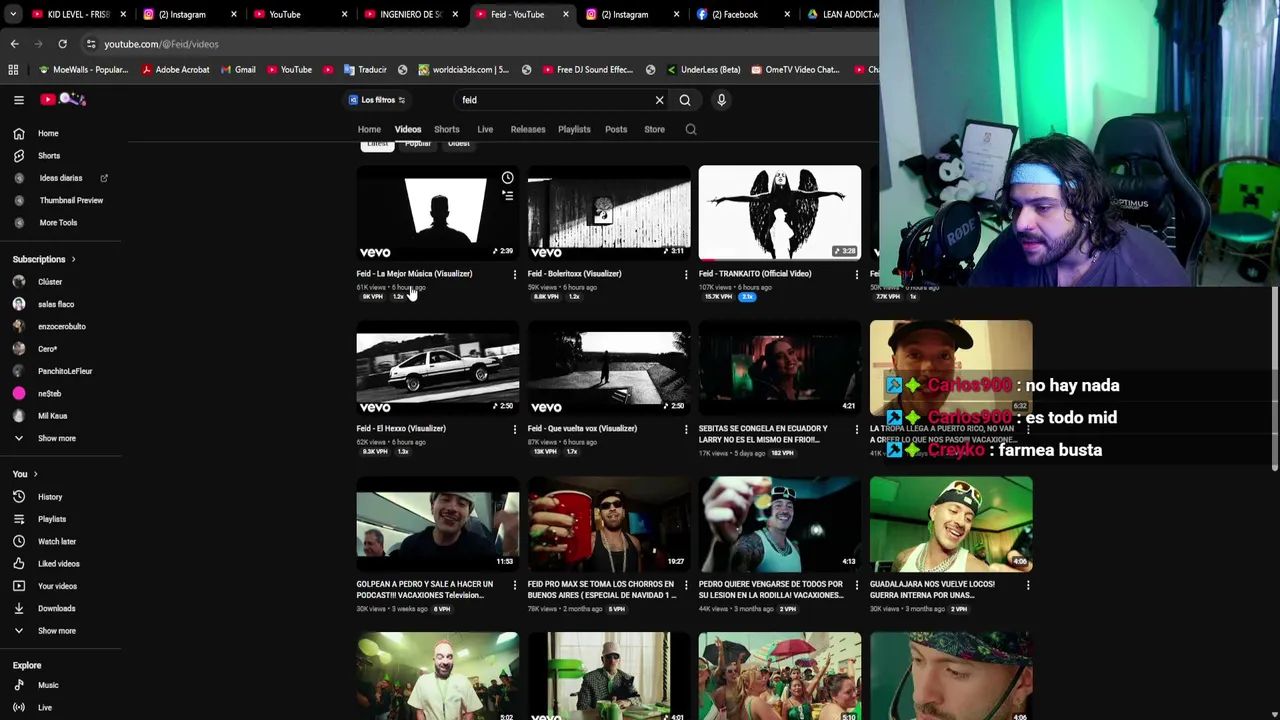Screen dimensions: 1280x720
Task: Select the Popular sort chip
Action: [x=418, y=144]
